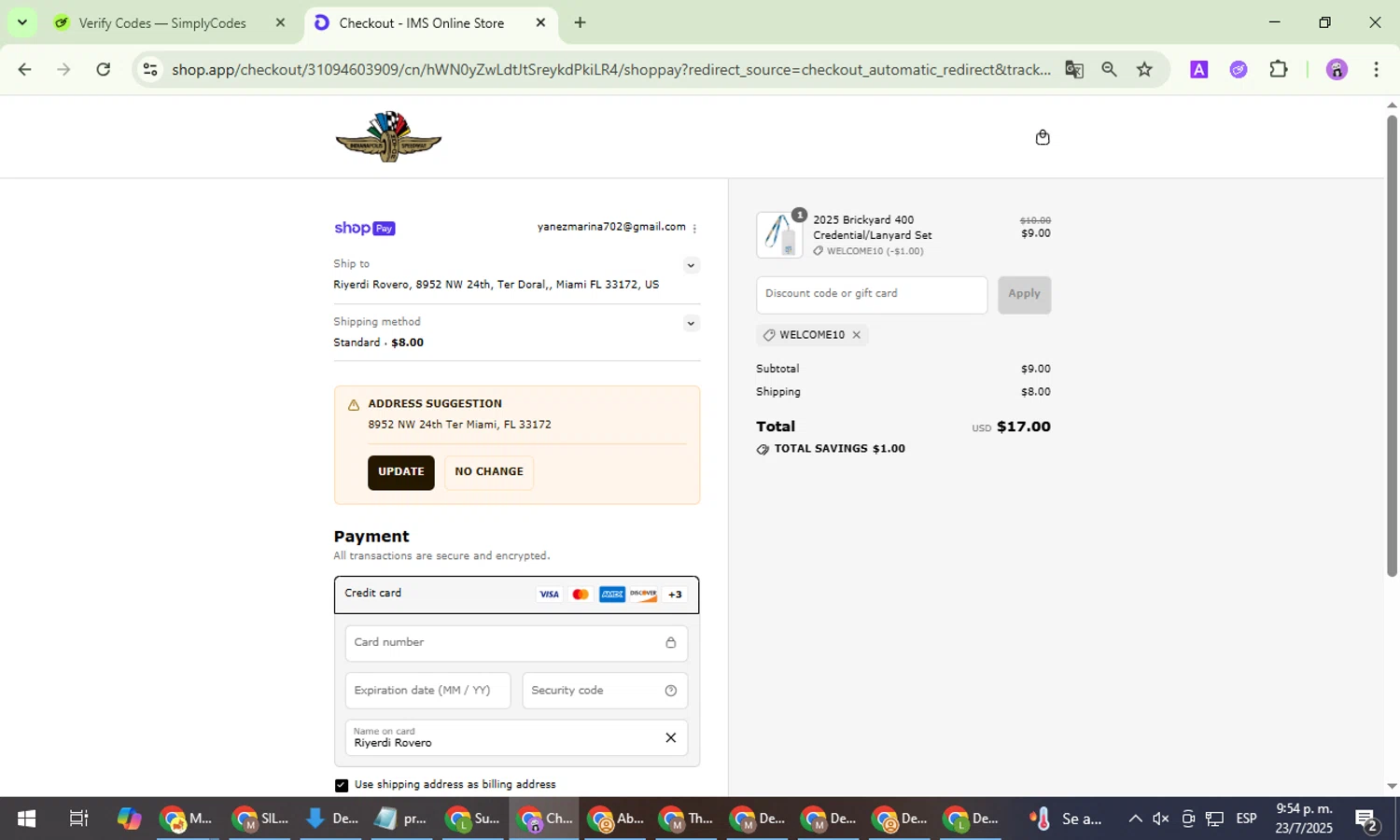This screenshot has width=1400, height=840.
Task: Close the Verify Codes tab
Action: 280,23
